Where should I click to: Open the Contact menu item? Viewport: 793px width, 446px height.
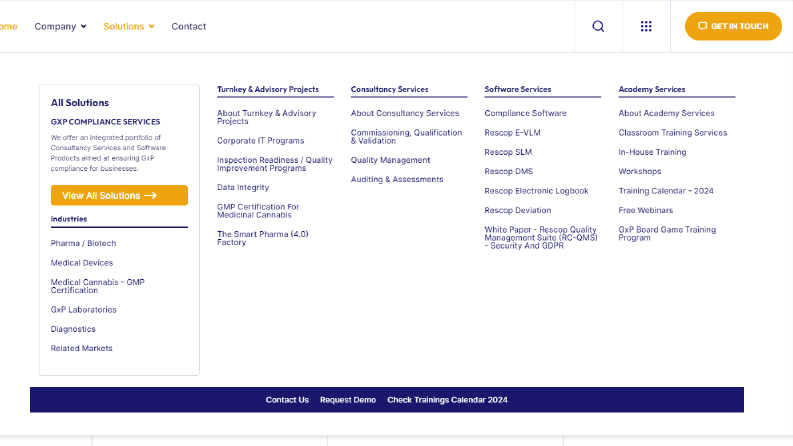tap(189, 26)
